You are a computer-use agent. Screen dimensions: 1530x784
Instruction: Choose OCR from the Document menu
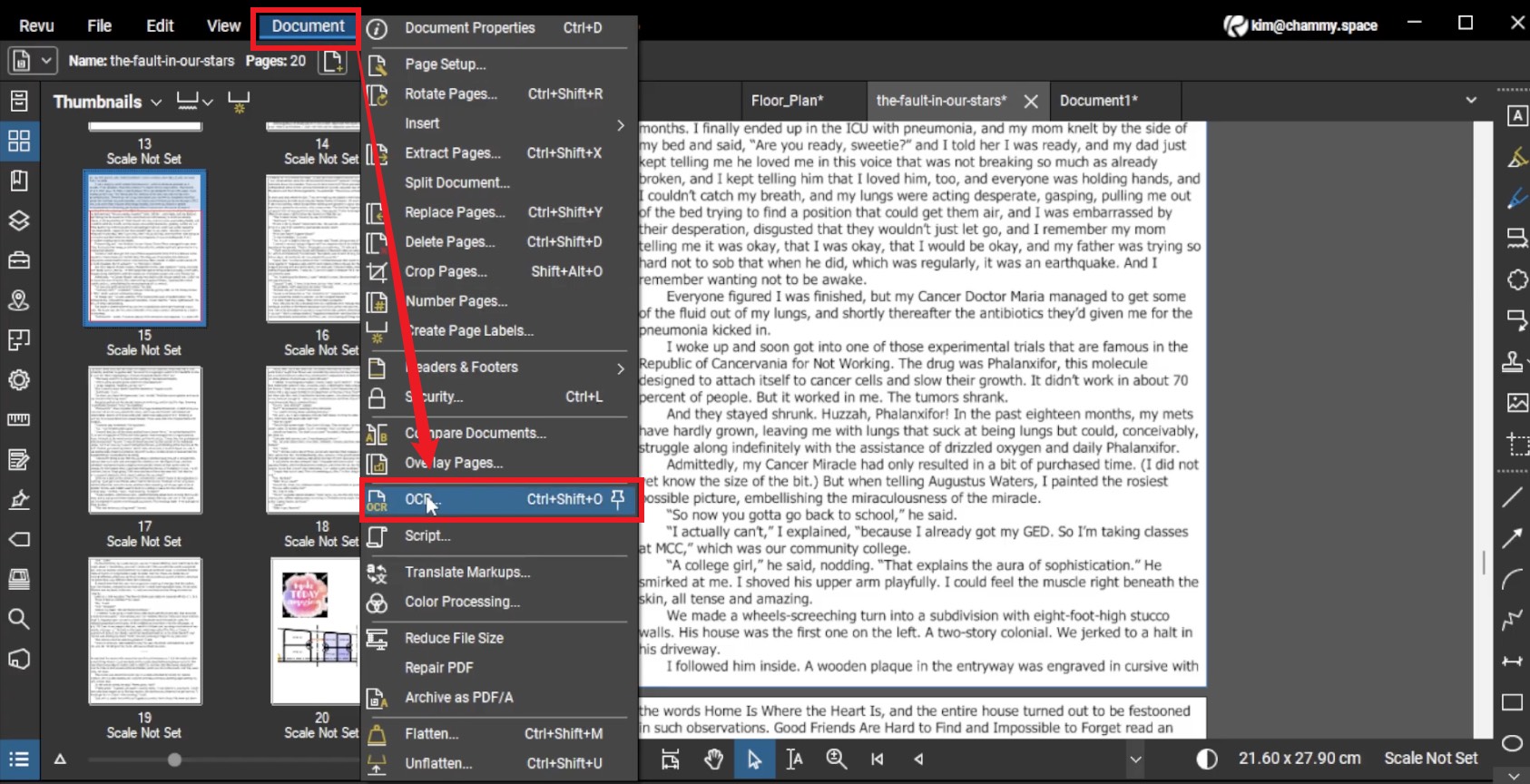point(500,499)
